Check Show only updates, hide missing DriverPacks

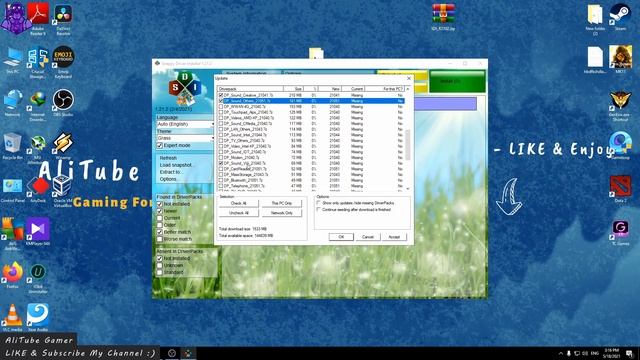318,203
